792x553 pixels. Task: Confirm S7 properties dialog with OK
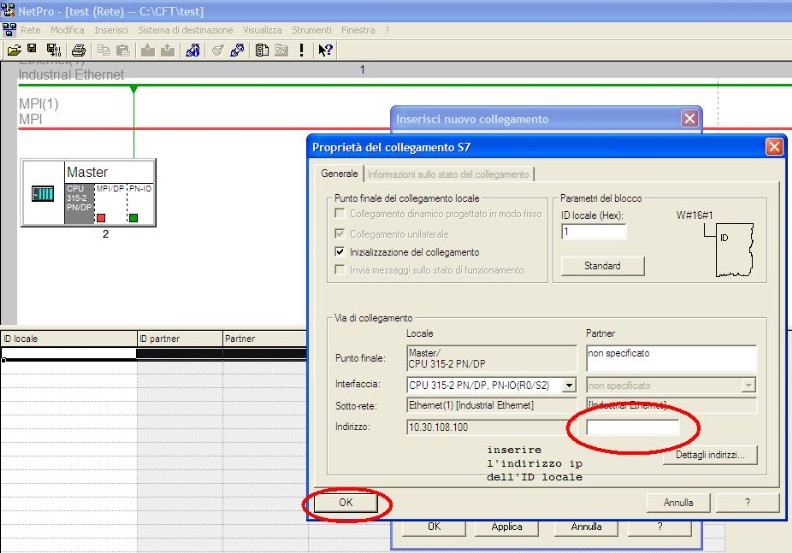pos(345,502)
